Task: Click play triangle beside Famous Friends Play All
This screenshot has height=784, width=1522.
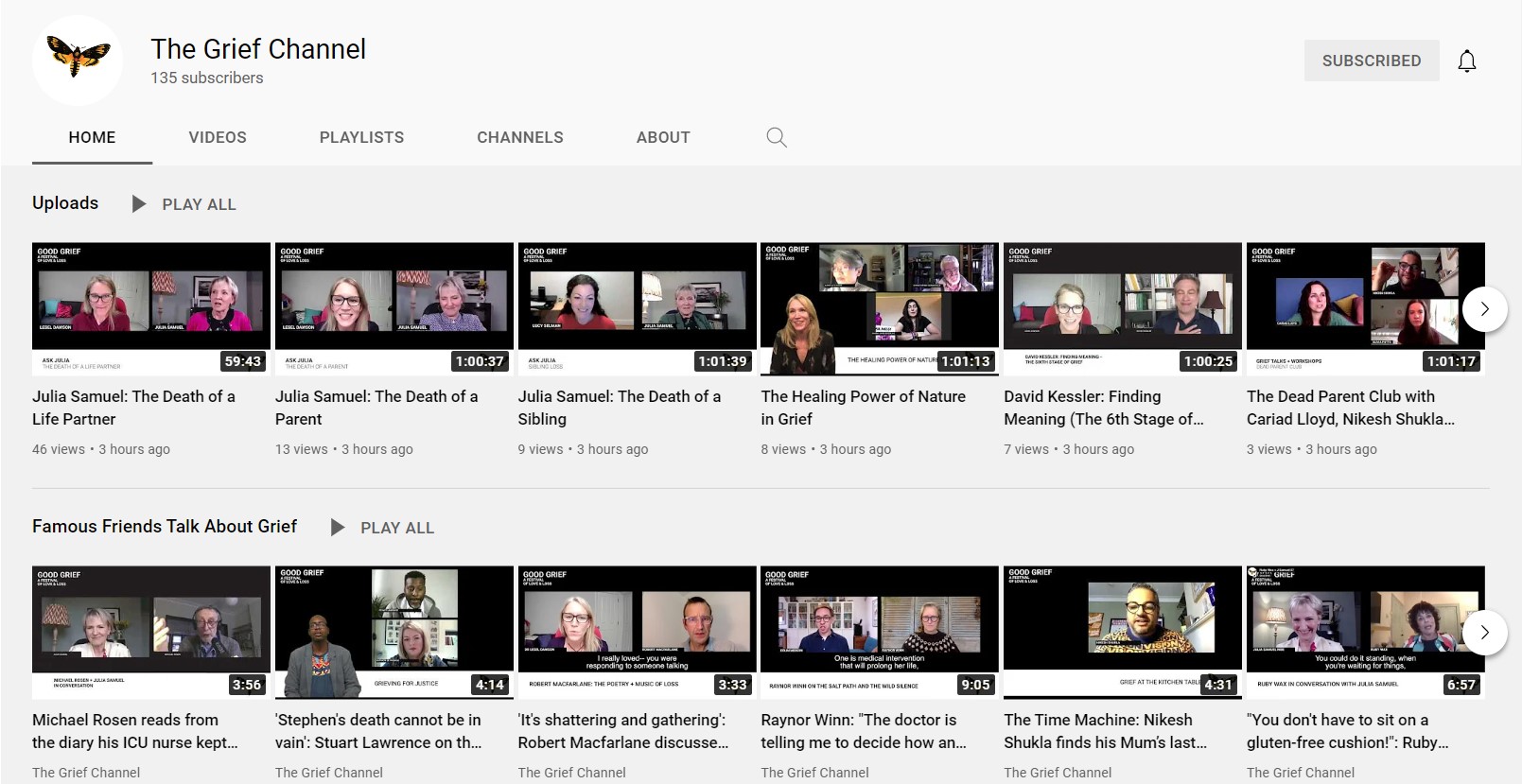Action: click(338, 528)
